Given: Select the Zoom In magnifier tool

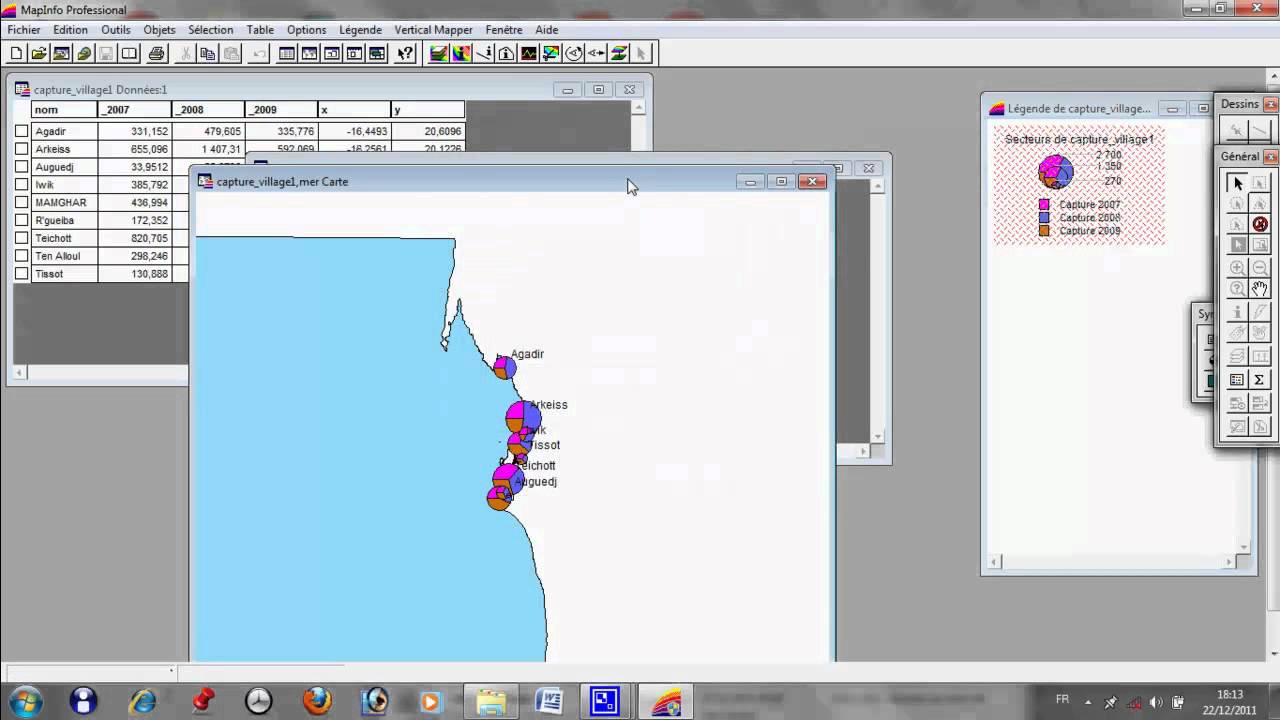Looking at the screenshot, I should (x=1237, y=267).
